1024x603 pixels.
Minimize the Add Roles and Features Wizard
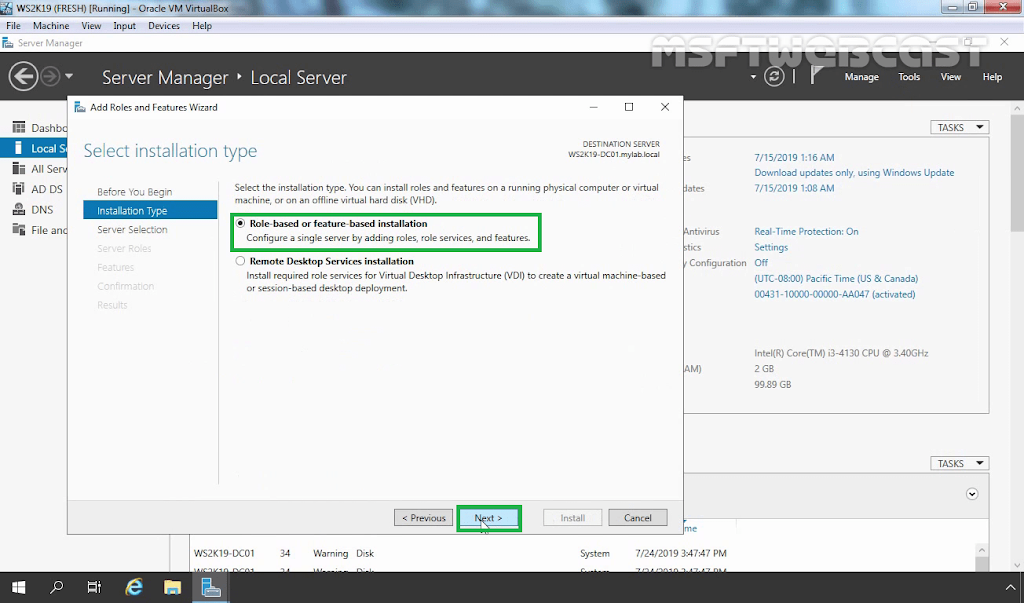594,107
